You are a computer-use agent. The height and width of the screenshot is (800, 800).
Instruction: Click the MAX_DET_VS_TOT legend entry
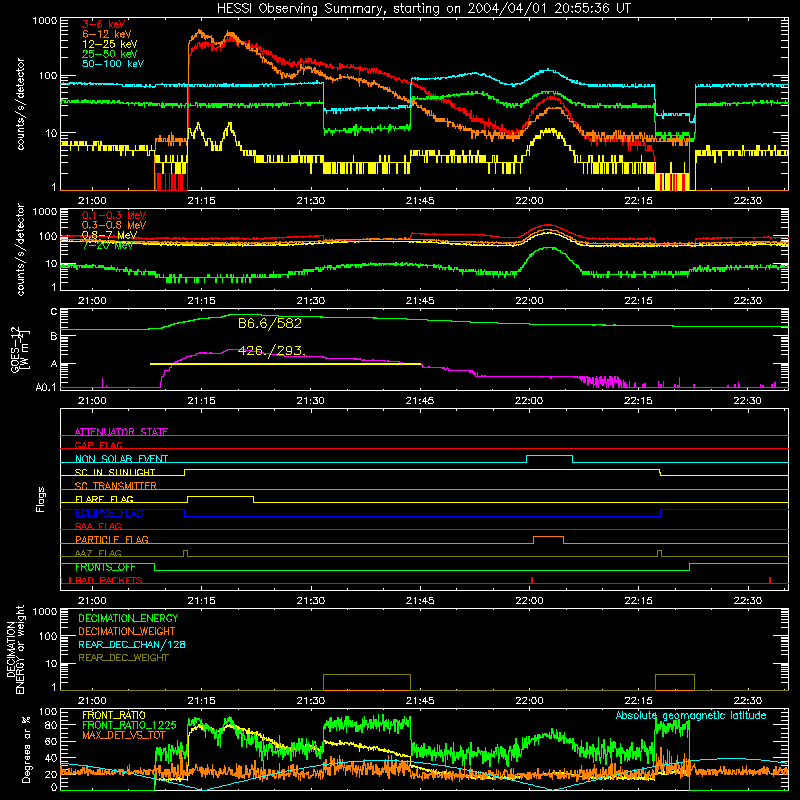pos(124,735)
